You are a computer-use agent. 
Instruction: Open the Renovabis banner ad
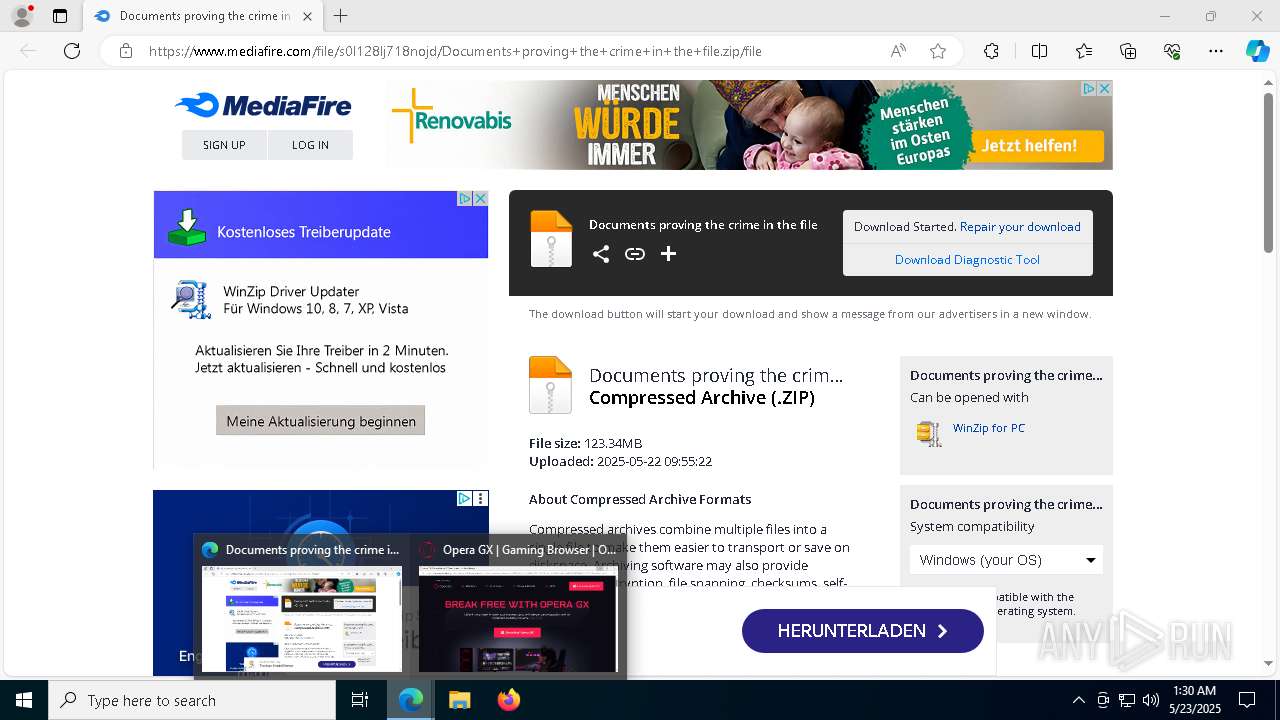point(749,125)
